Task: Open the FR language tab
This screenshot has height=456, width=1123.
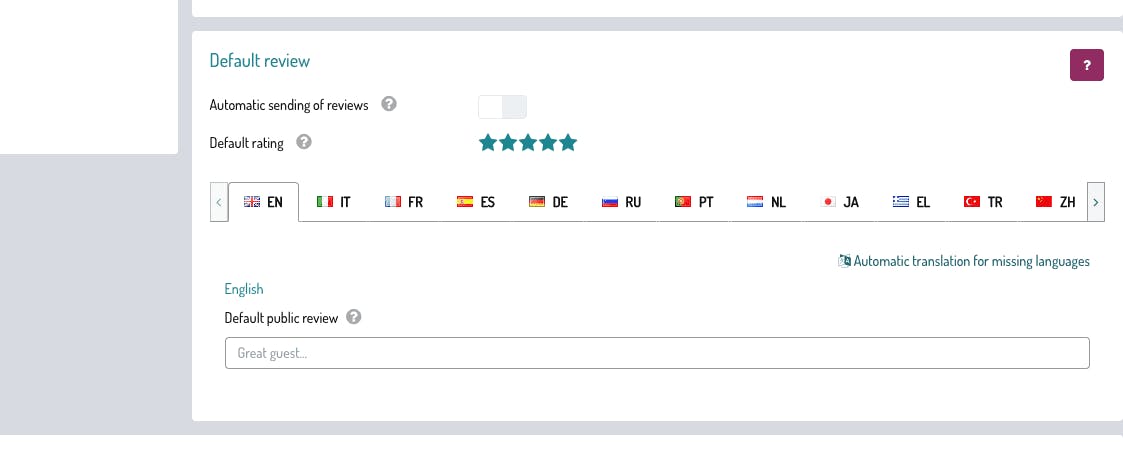Action: tap(404, 202)
